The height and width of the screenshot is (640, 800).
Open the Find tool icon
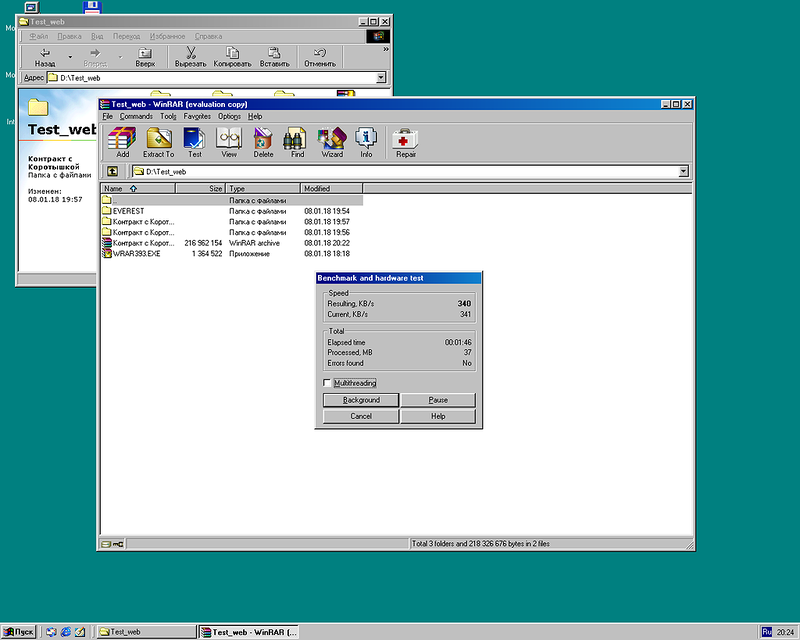(297, 142)
